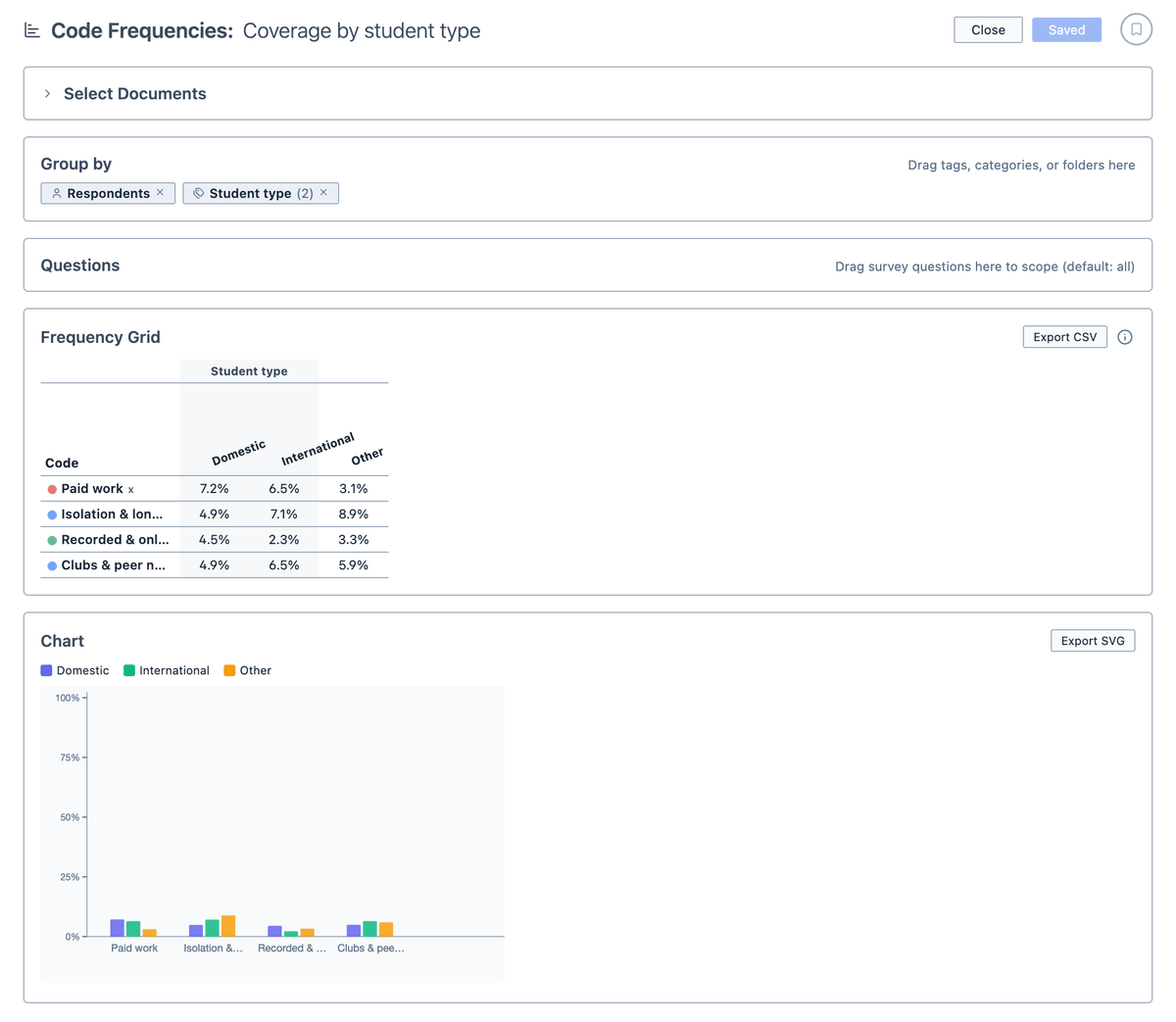Click the Respondents person icon

[57, 194]
